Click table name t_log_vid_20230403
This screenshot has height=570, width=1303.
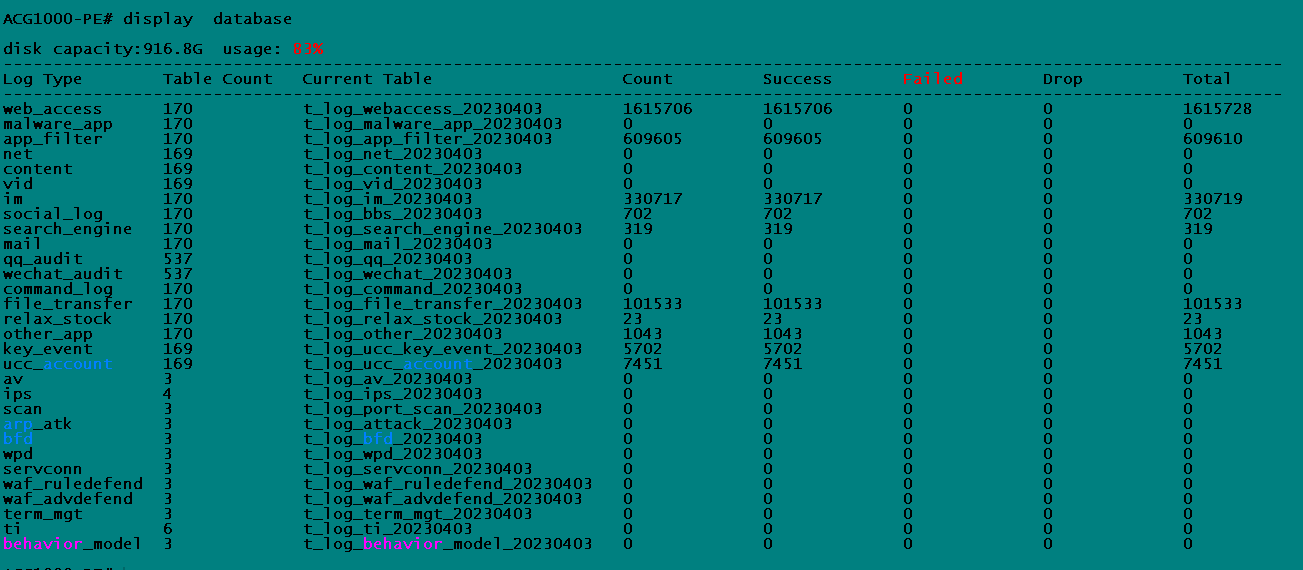point(393,184)
